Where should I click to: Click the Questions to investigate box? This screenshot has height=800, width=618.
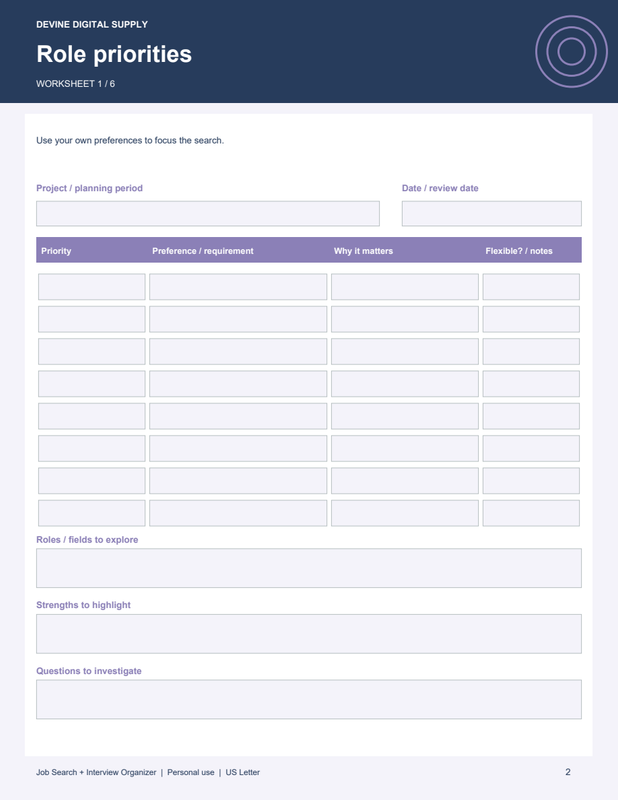click(x=309, y=699)
